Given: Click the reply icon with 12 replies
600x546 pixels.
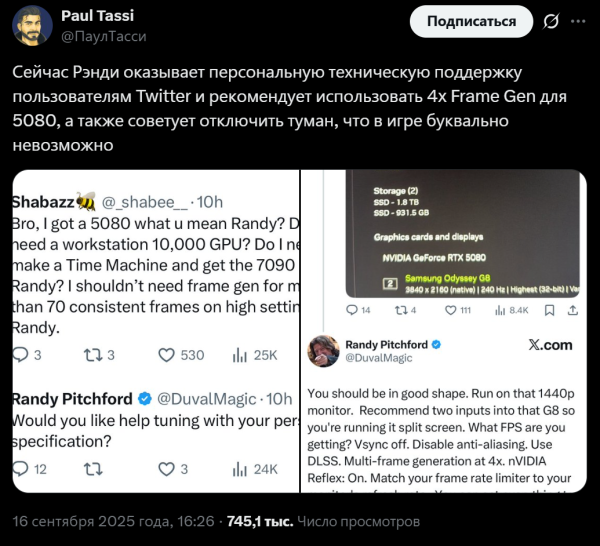Looking at the screenshot, I should pos(20,468).
